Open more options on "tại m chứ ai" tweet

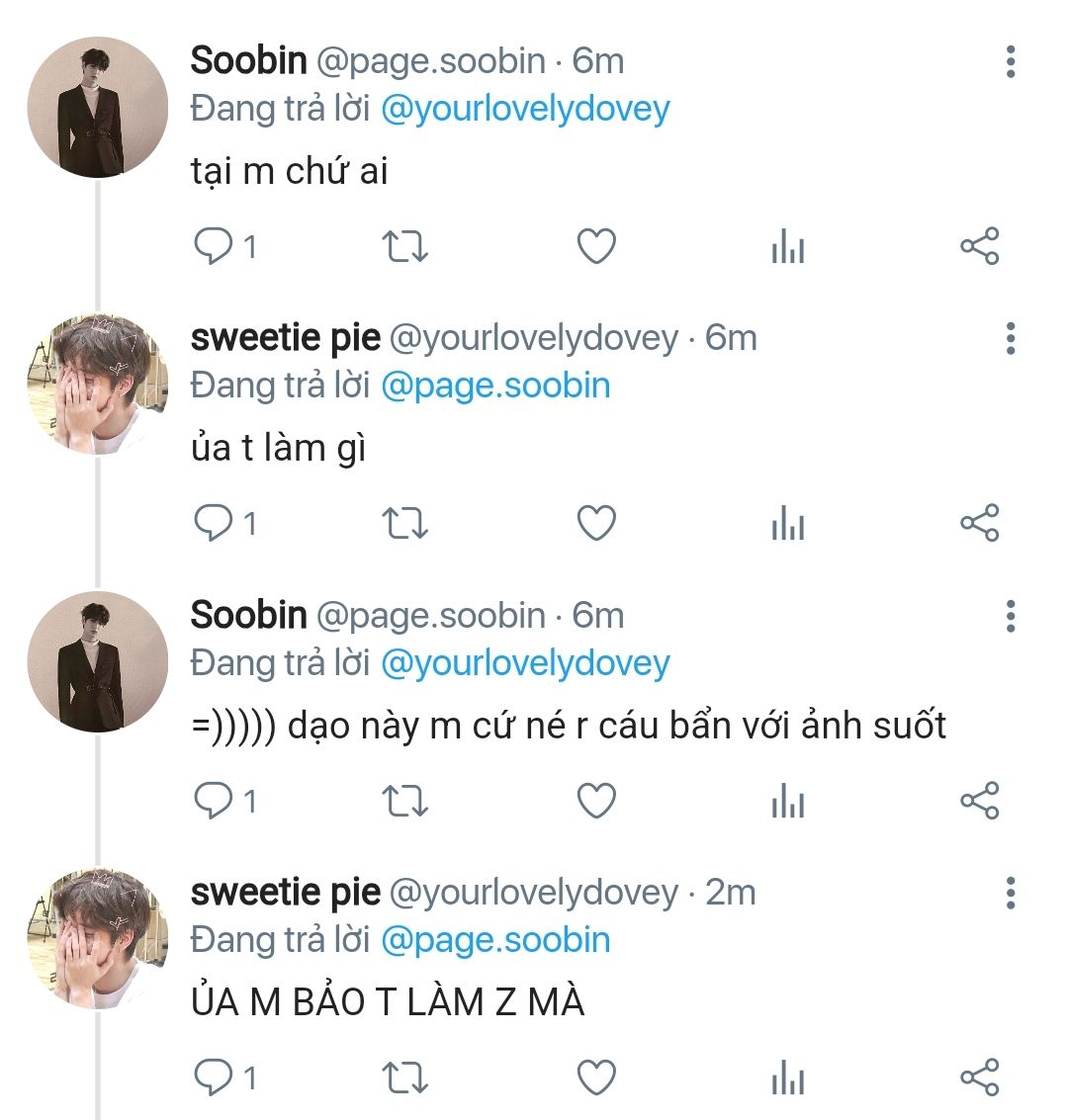pos(1010,61)
